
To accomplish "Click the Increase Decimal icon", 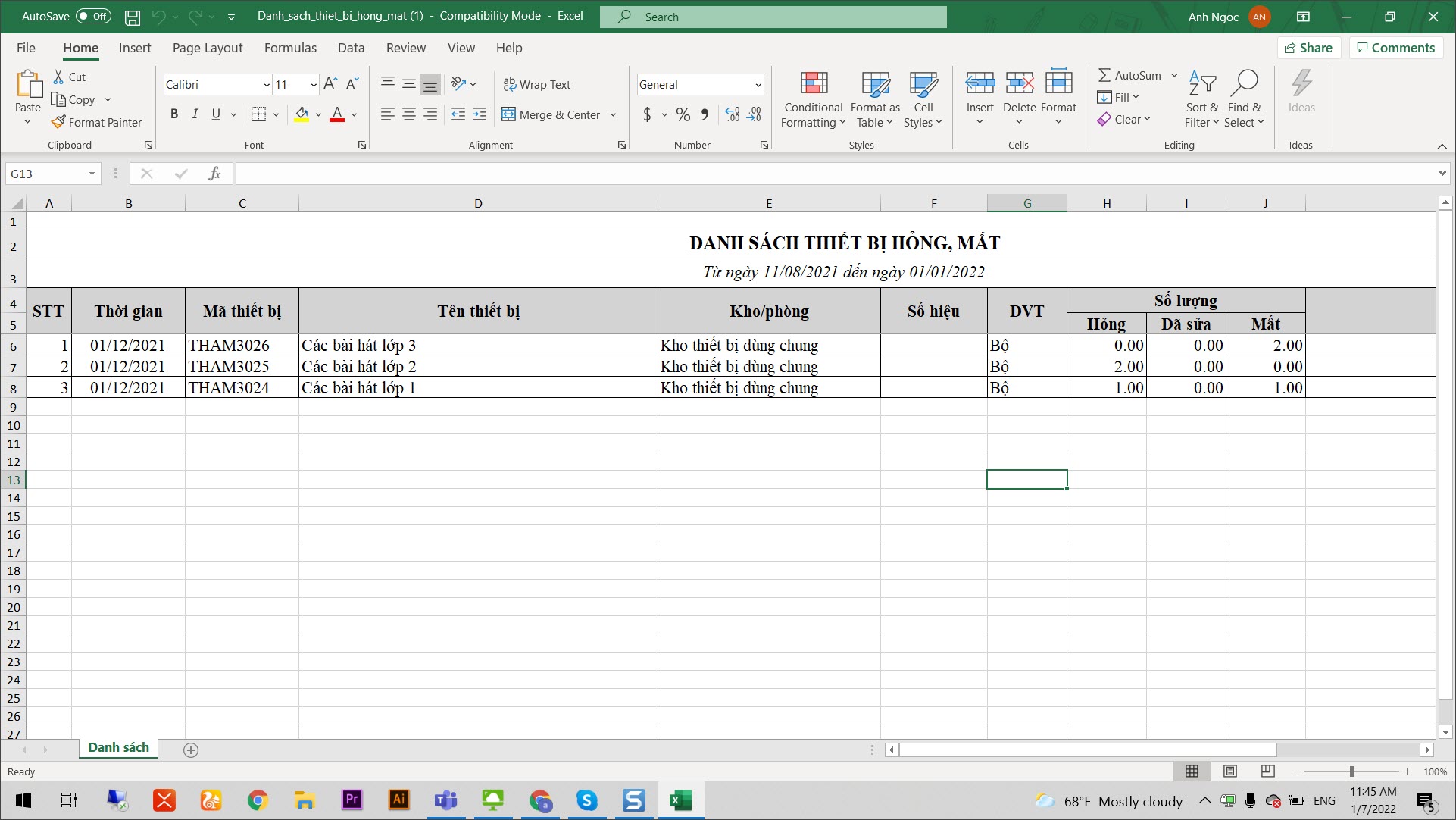I will [x=732, y=114].
